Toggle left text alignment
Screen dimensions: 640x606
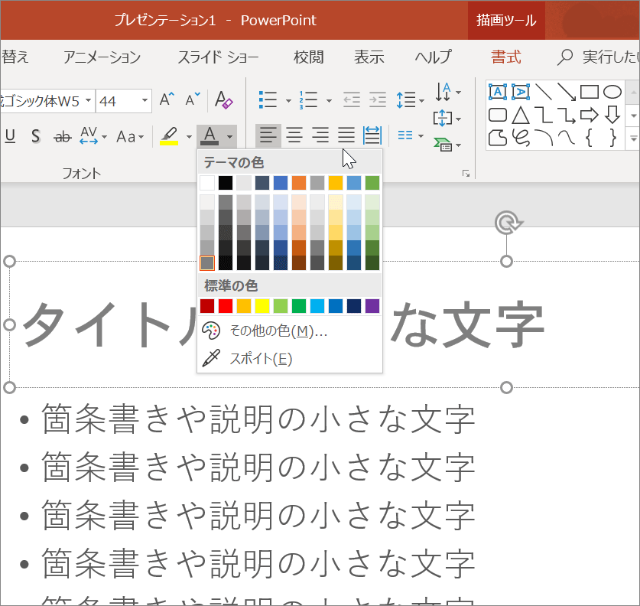coord(267,134)
